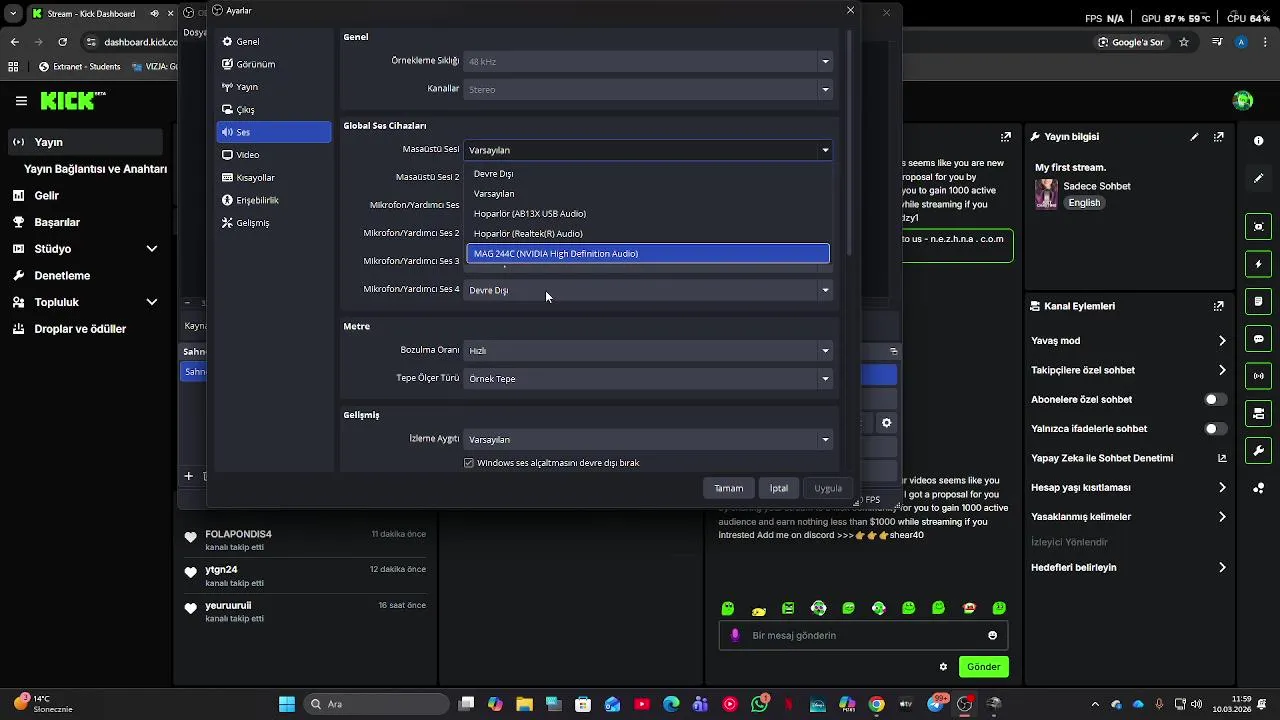Viewport: 1280px width, 720px height.
Task: Expand Yasaklanmış kelimeler options
Action: tap(1222, 517)
